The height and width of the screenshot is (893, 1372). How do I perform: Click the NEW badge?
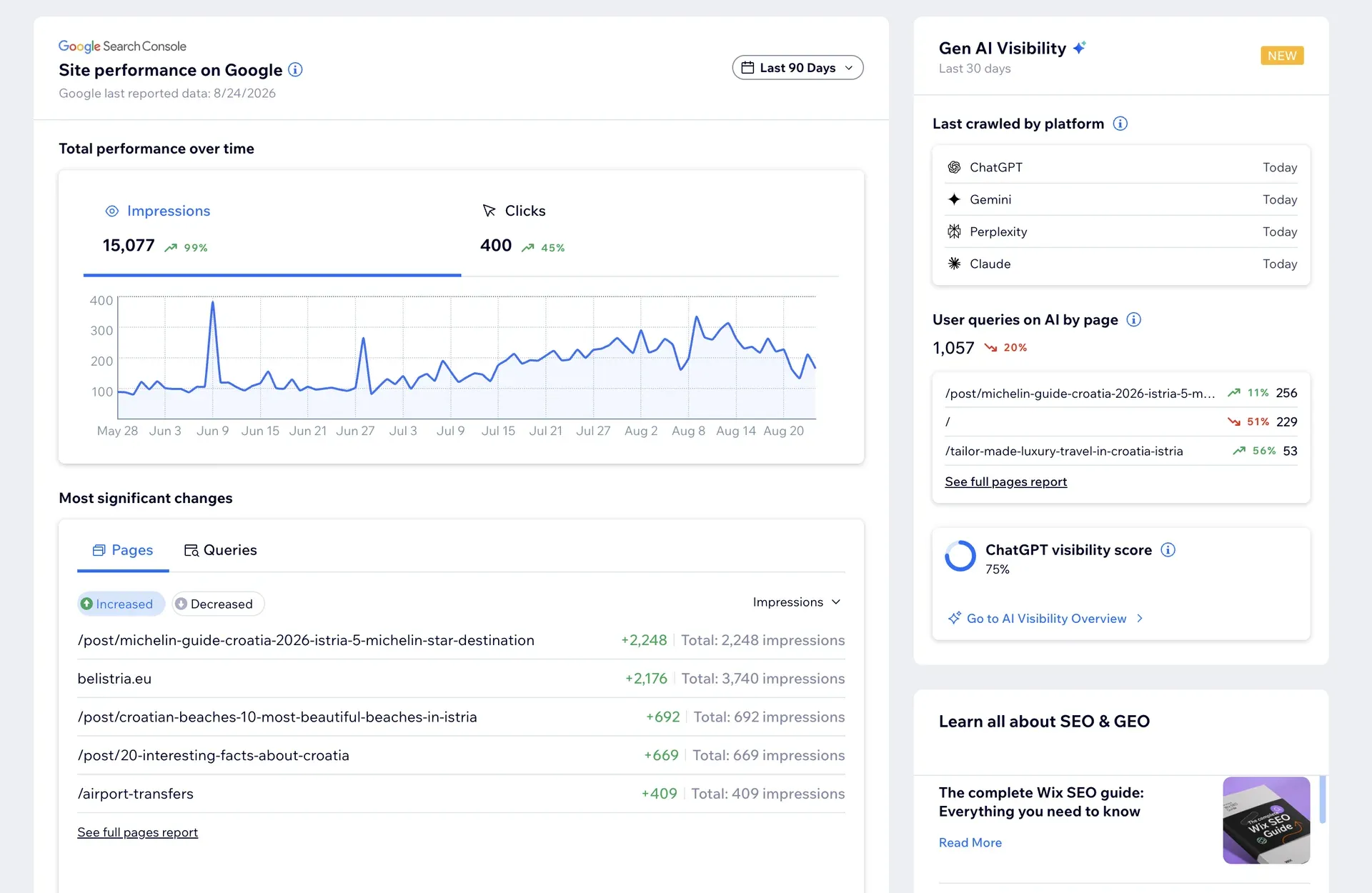pyautogui.click(x=1282, y=56)
